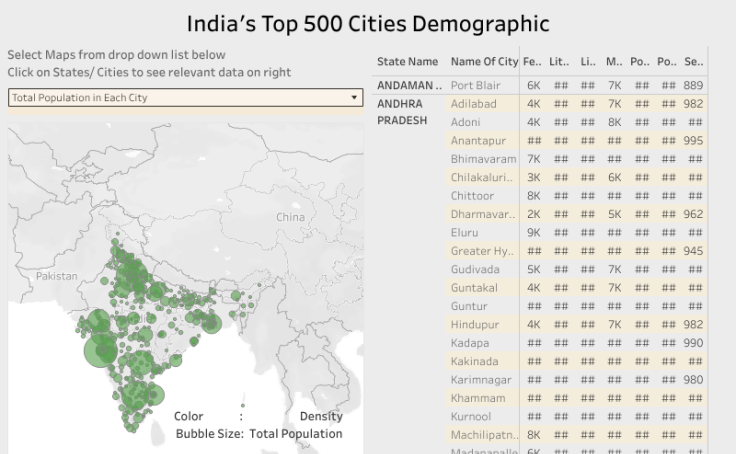Click the Adilabad city name
The width and height of the screenshot is (736, 454).
pyautogui.click(x=473, y=104)
